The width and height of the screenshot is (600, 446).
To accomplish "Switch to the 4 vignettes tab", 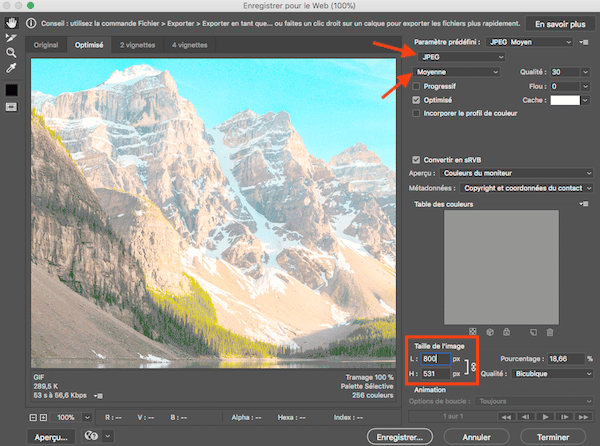I will (191, 45).
